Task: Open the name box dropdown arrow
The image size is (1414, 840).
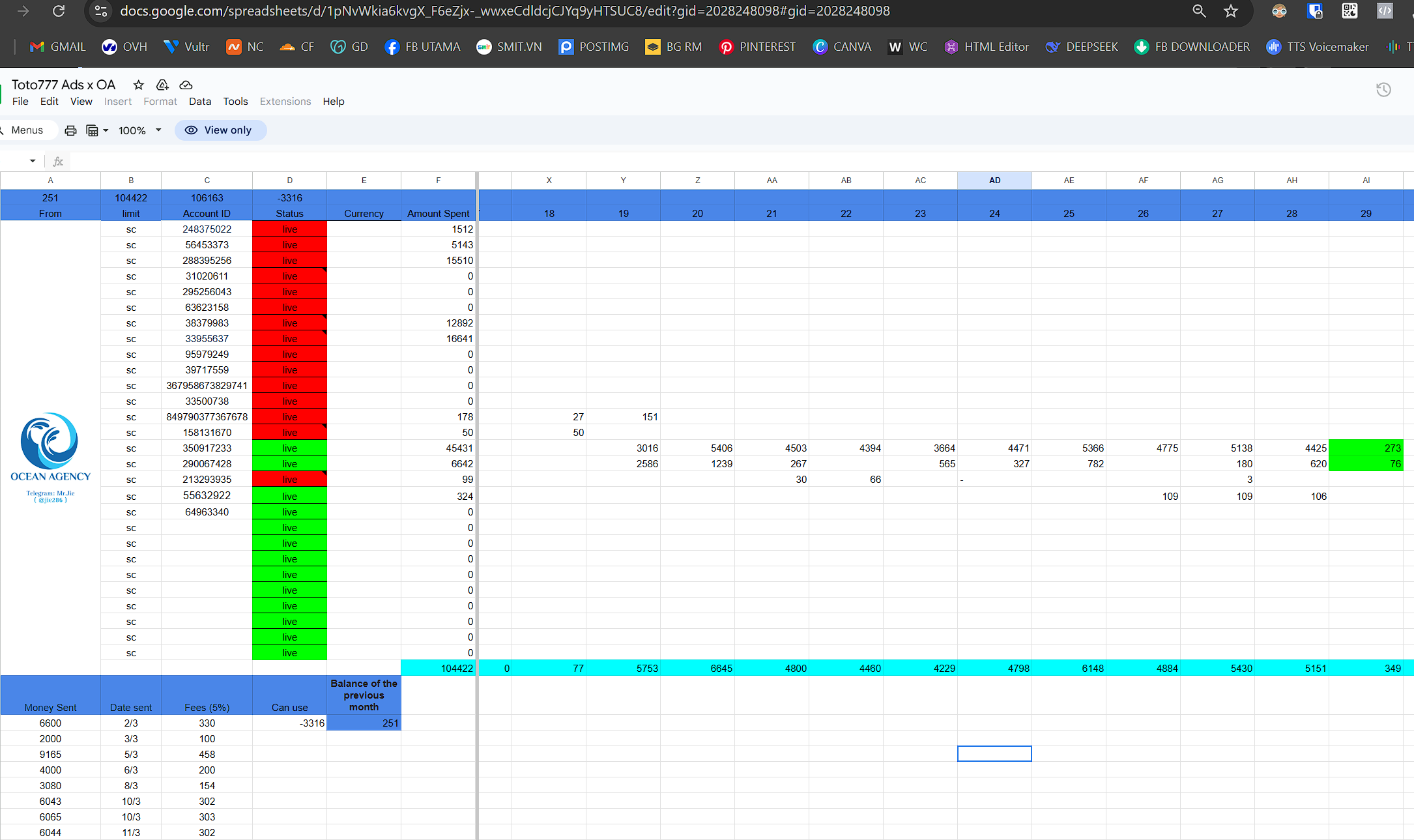Action: [x=33, y=161]
